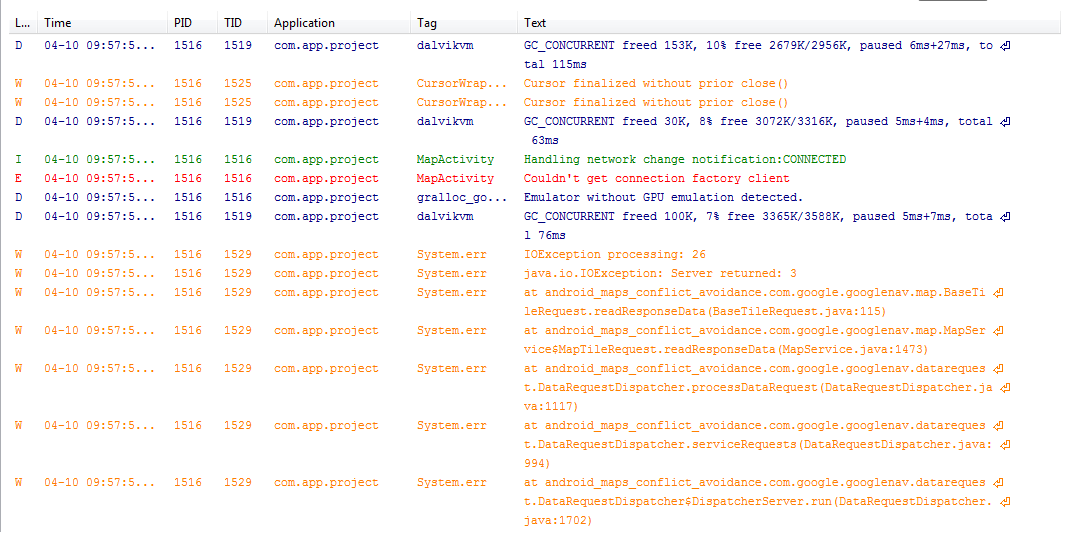The width and height of the screenshot is (1068, 544).
Task: Click the timestamp of the green info row
Action: point(99,159)
